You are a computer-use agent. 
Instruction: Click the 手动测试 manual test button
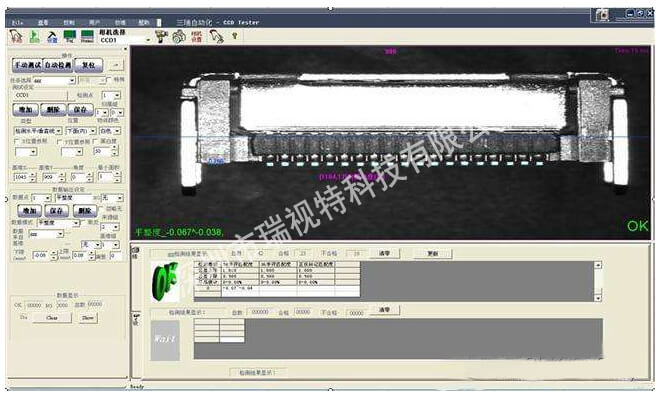pyautogui.click(x=27, y=65)
